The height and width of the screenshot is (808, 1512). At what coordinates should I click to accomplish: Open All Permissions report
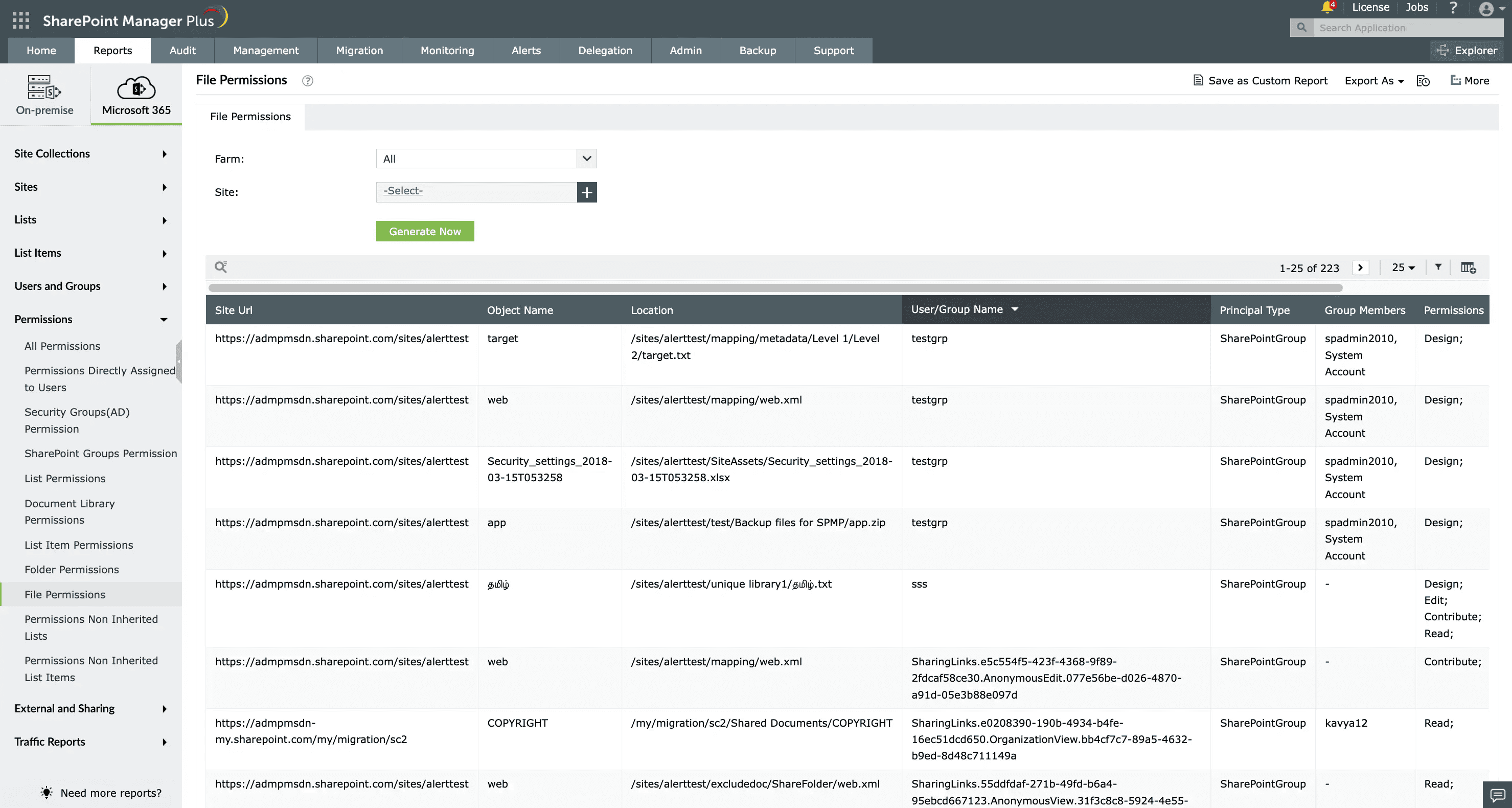click(62, 346)
